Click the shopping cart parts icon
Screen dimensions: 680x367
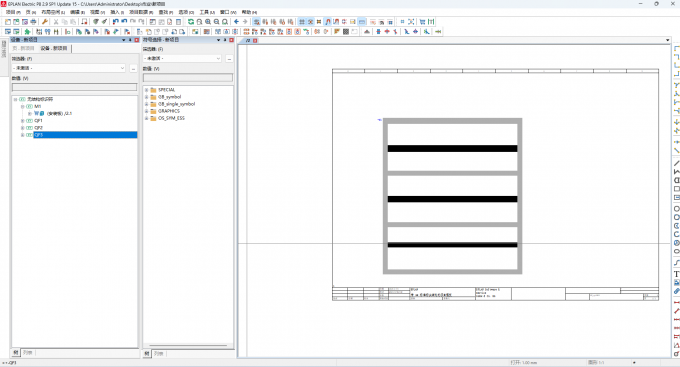click(x=422, y=22)
